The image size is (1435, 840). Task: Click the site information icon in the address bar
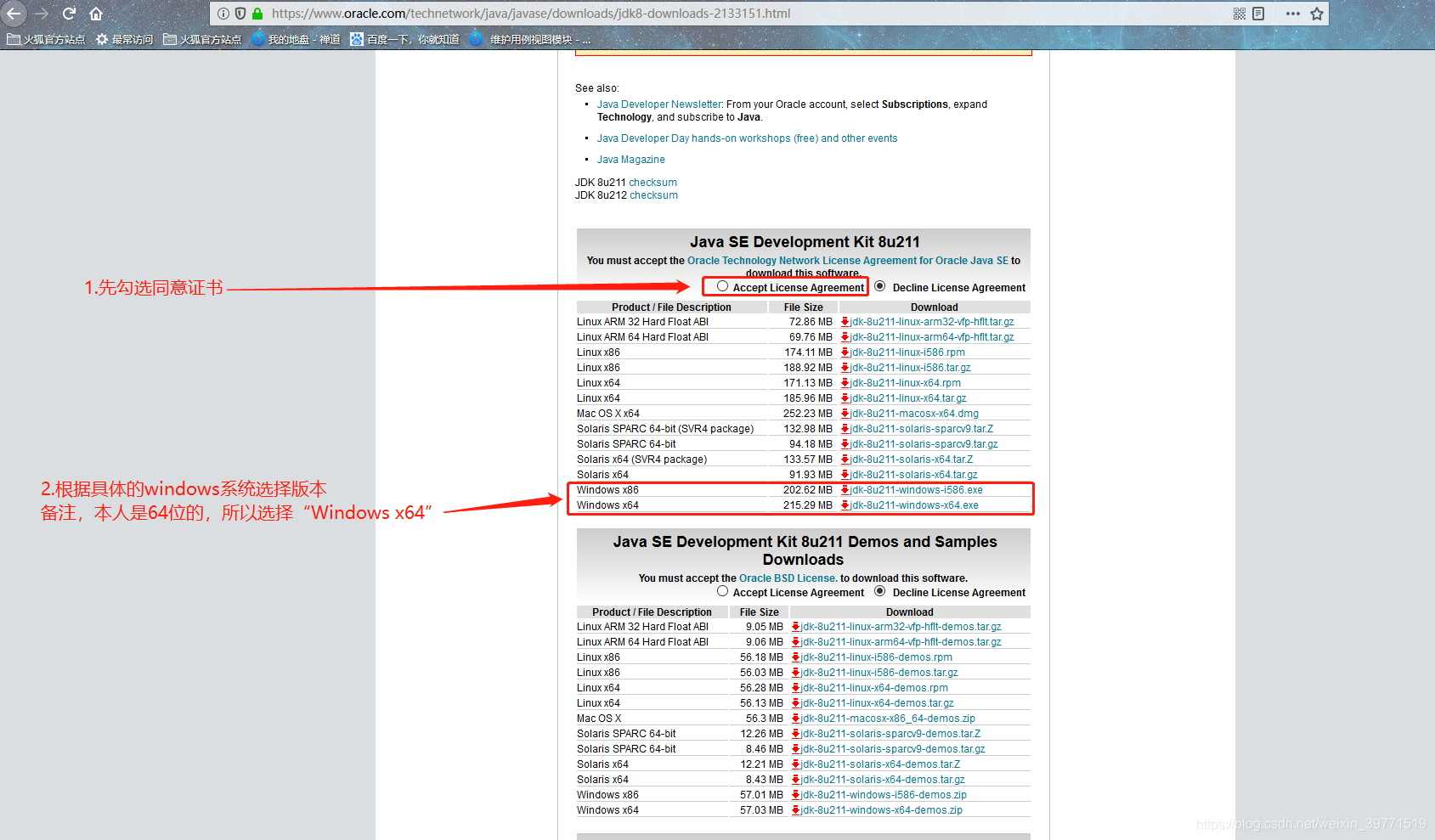click(x=223, y=14)
